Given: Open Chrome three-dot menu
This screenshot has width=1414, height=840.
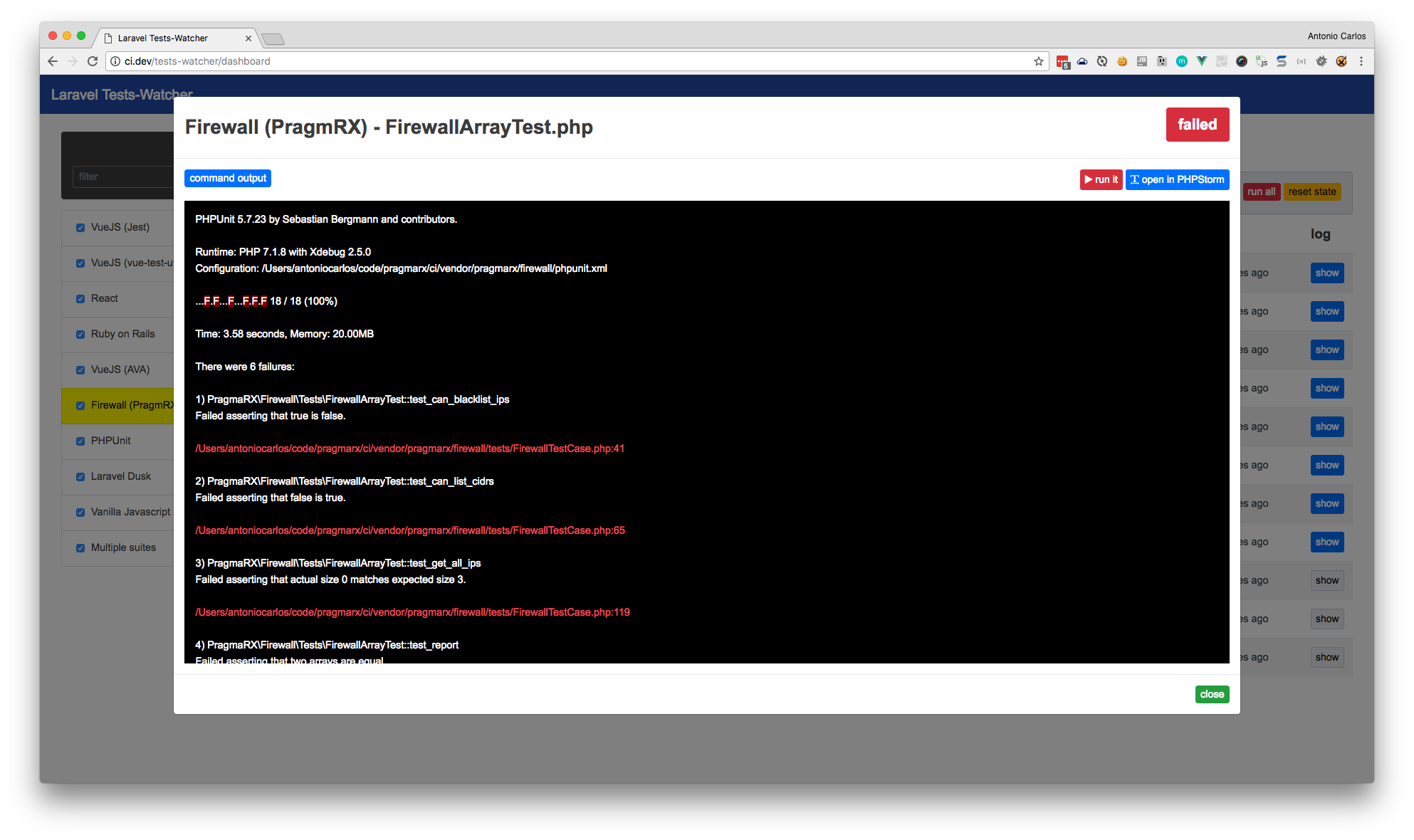Looking at the screenshot, I should [x=1361, y=61].
